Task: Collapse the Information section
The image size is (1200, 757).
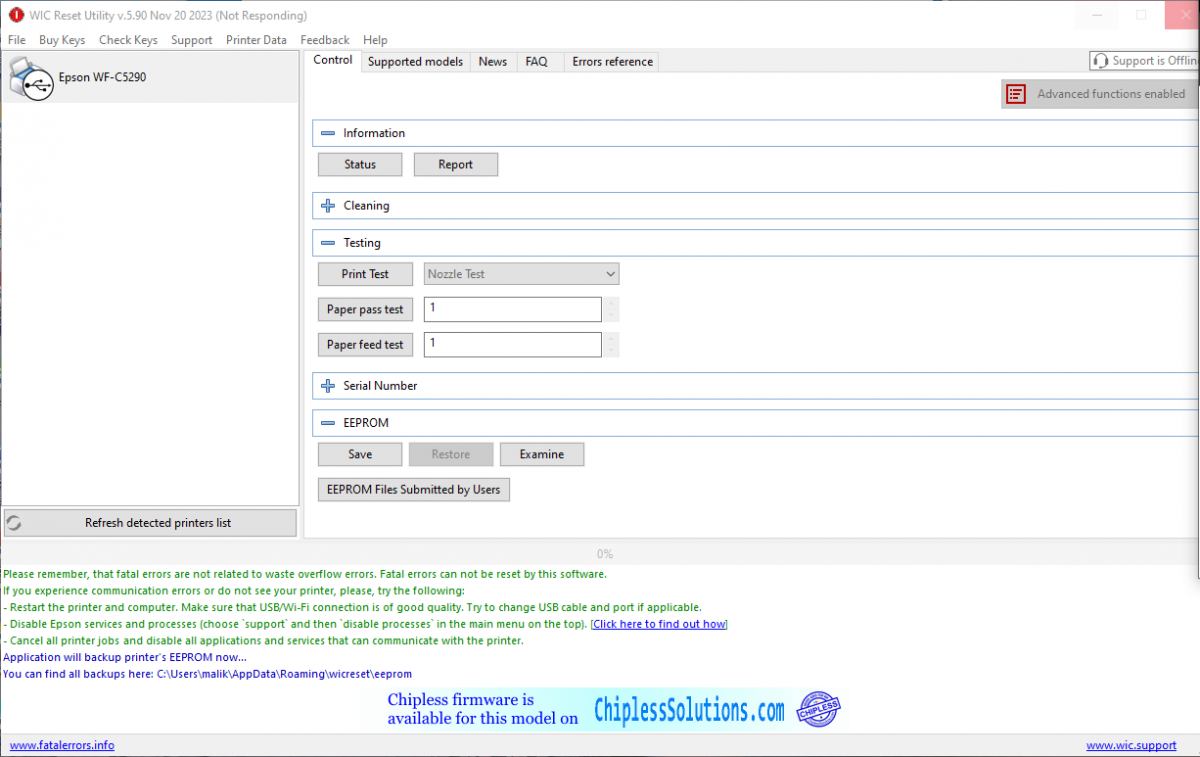Action: [x=328, y=133]
